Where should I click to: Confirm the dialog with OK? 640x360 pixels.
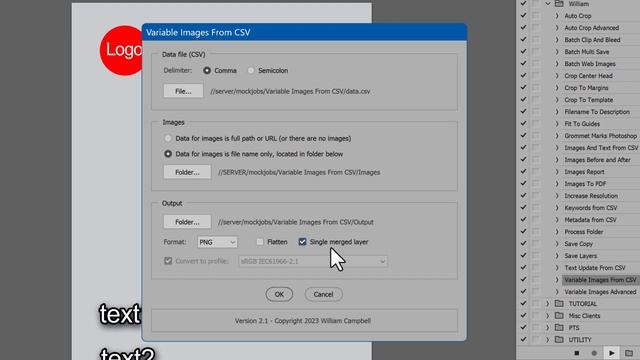tap(279, 294)
